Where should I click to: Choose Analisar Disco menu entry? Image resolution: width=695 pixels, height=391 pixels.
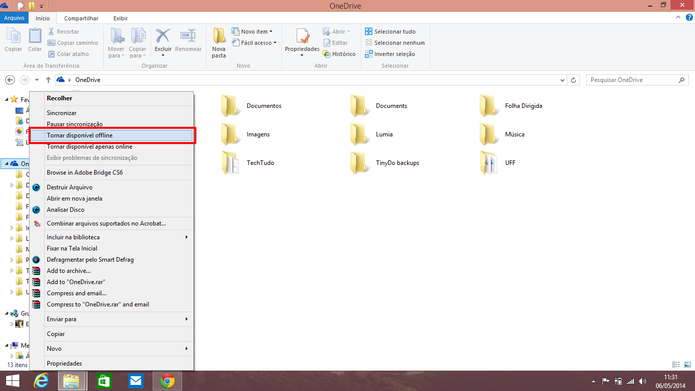(112, 210)
